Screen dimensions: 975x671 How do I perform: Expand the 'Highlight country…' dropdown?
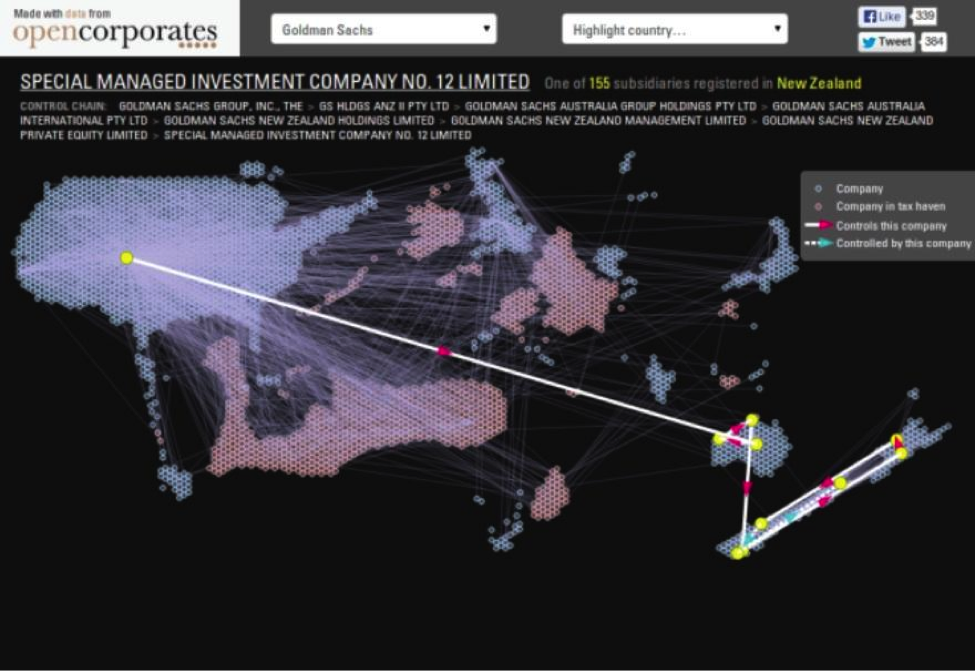675,30
